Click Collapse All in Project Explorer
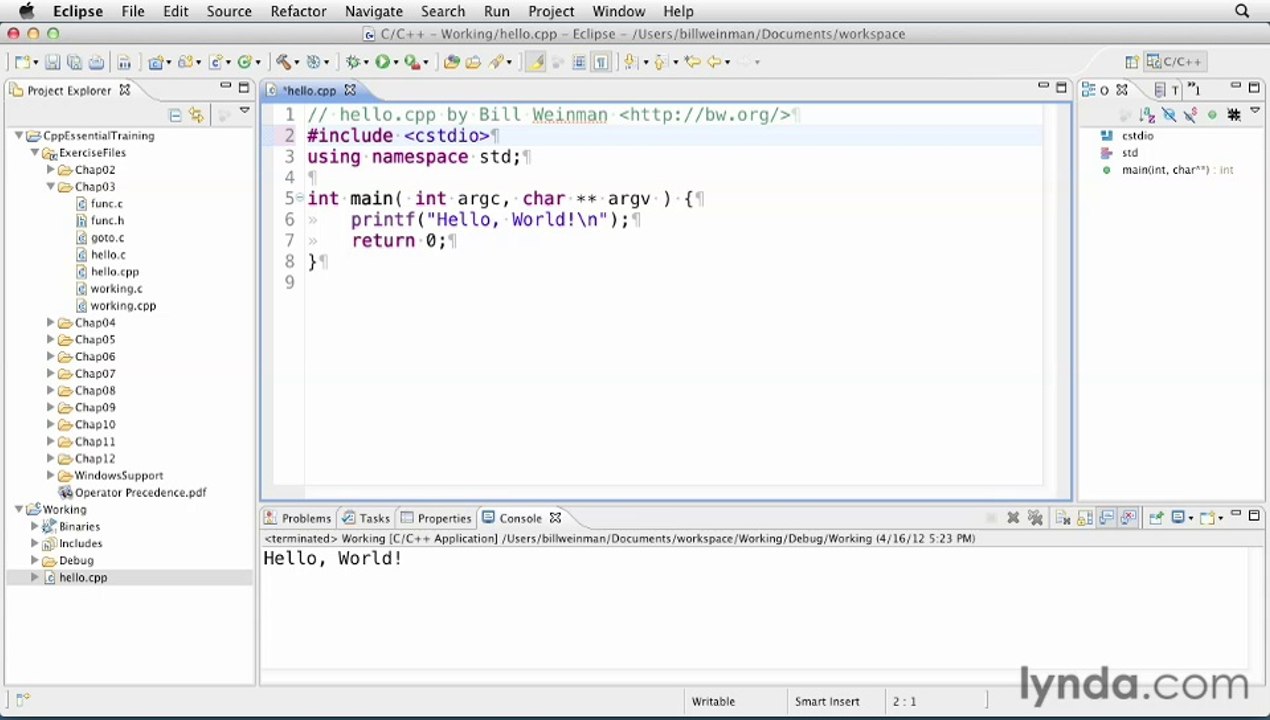The height and width of the screenshot is (720, 1270). pos(175,116)
